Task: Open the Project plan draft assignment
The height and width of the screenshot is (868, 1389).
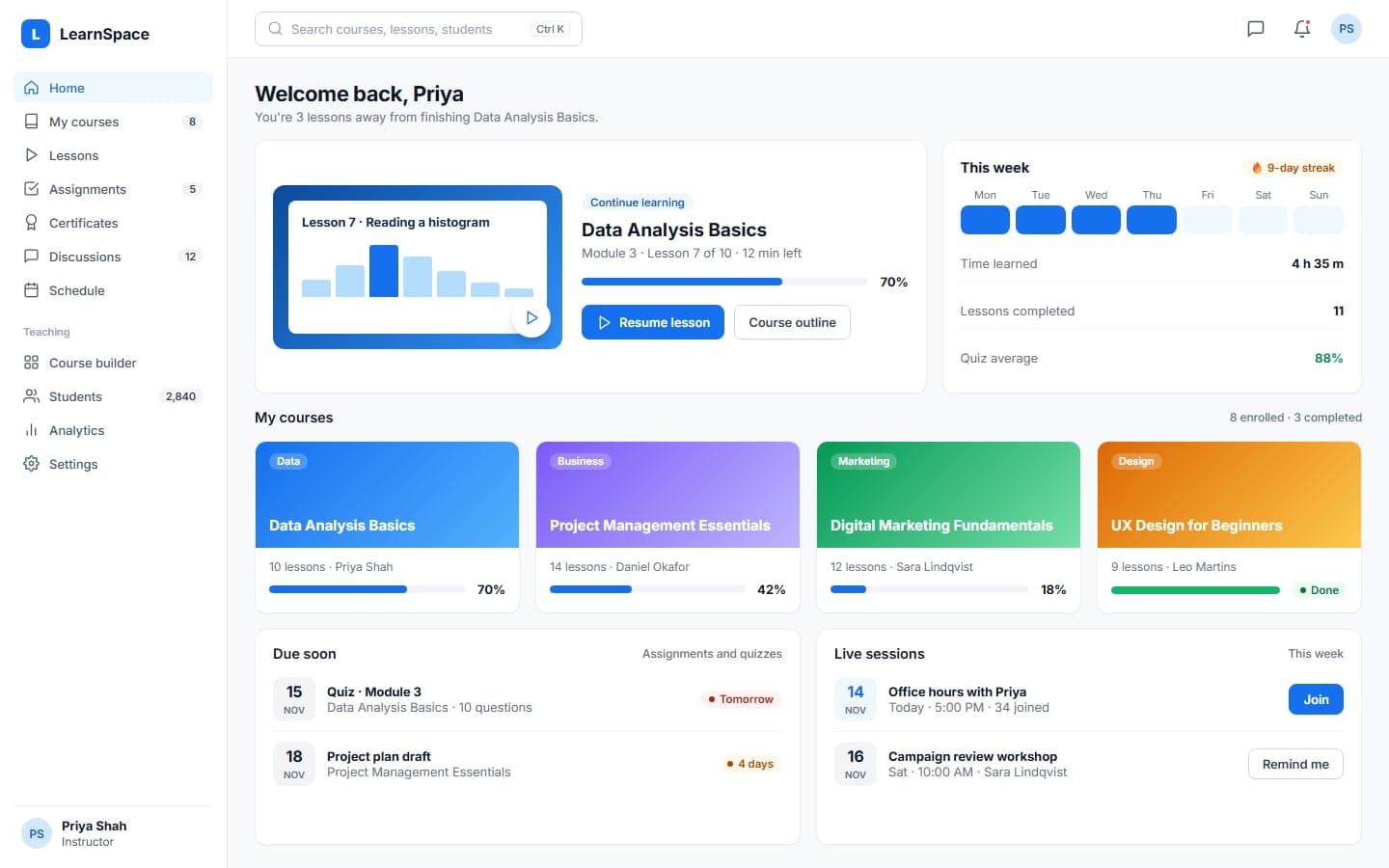Action: pyautogui.click(x=528, y=764)
